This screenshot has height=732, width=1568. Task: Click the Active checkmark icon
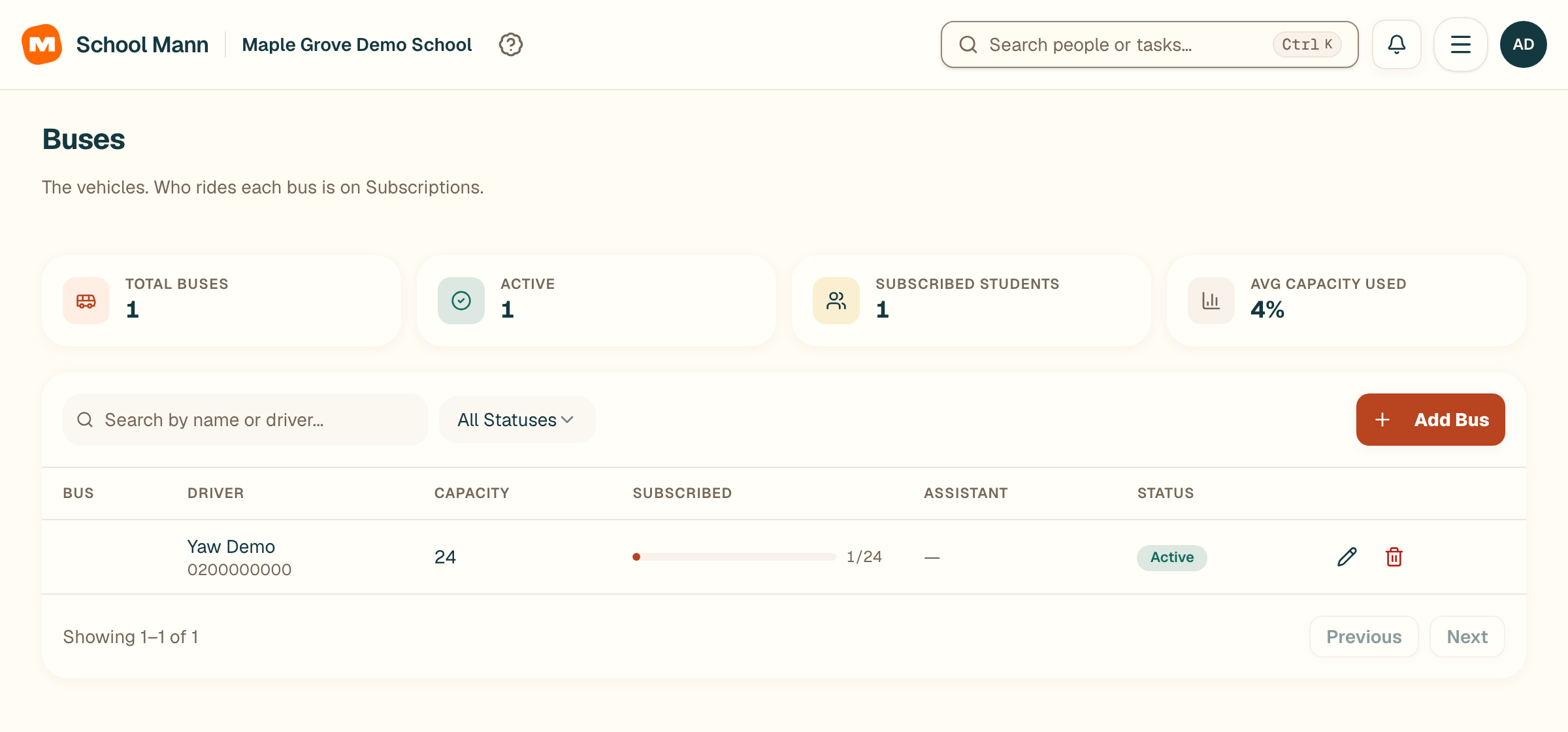[461, 301]
